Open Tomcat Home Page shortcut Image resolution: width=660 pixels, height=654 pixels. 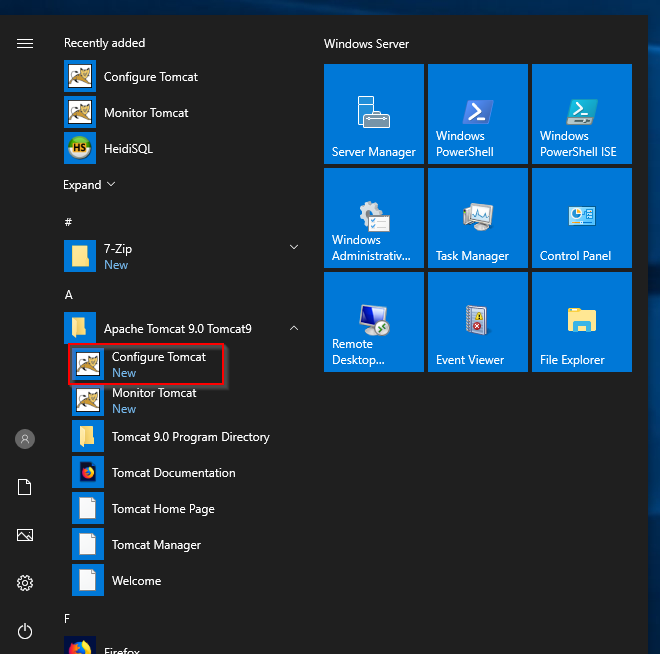click(x=185, y=508)
